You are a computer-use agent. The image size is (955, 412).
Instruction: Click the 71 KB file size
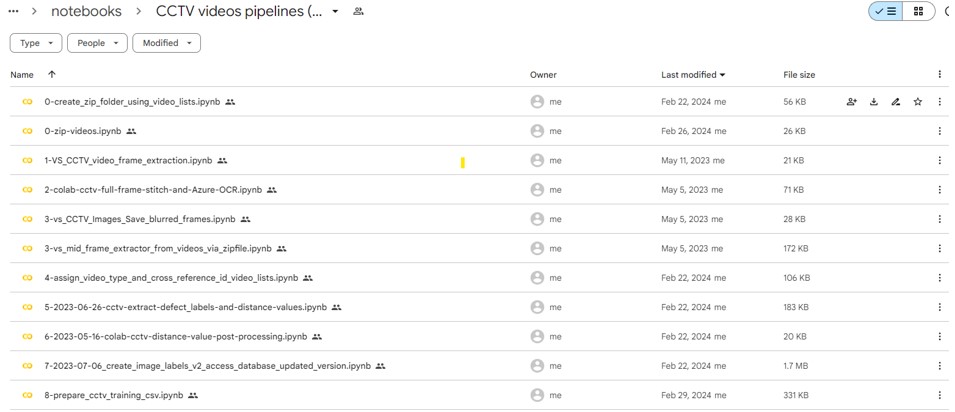click(794, 190)
